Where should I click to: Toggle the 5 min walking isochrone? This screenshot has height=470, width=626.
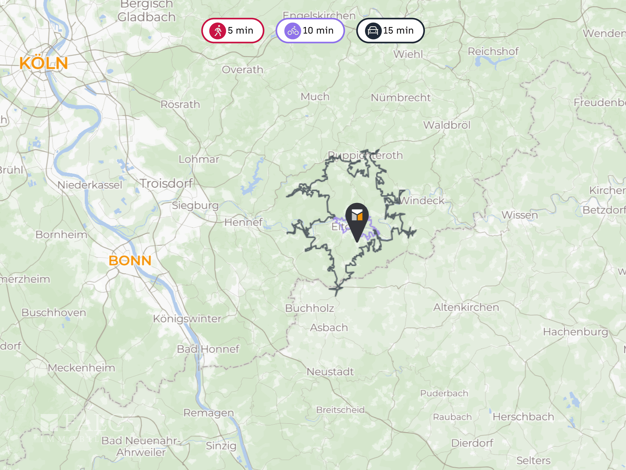[x=233, y=30]
